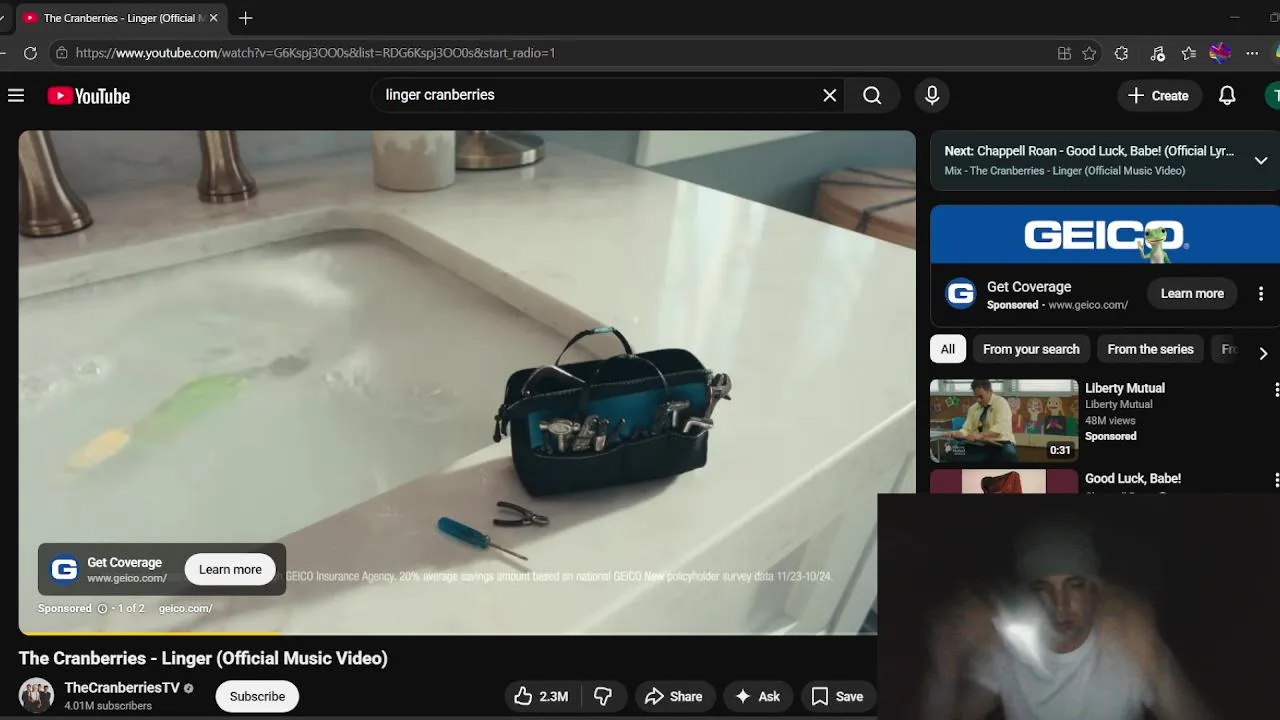Add this page to favorites star
The height and width of the screenshot is (720, 1280).
click(1089, 53)
